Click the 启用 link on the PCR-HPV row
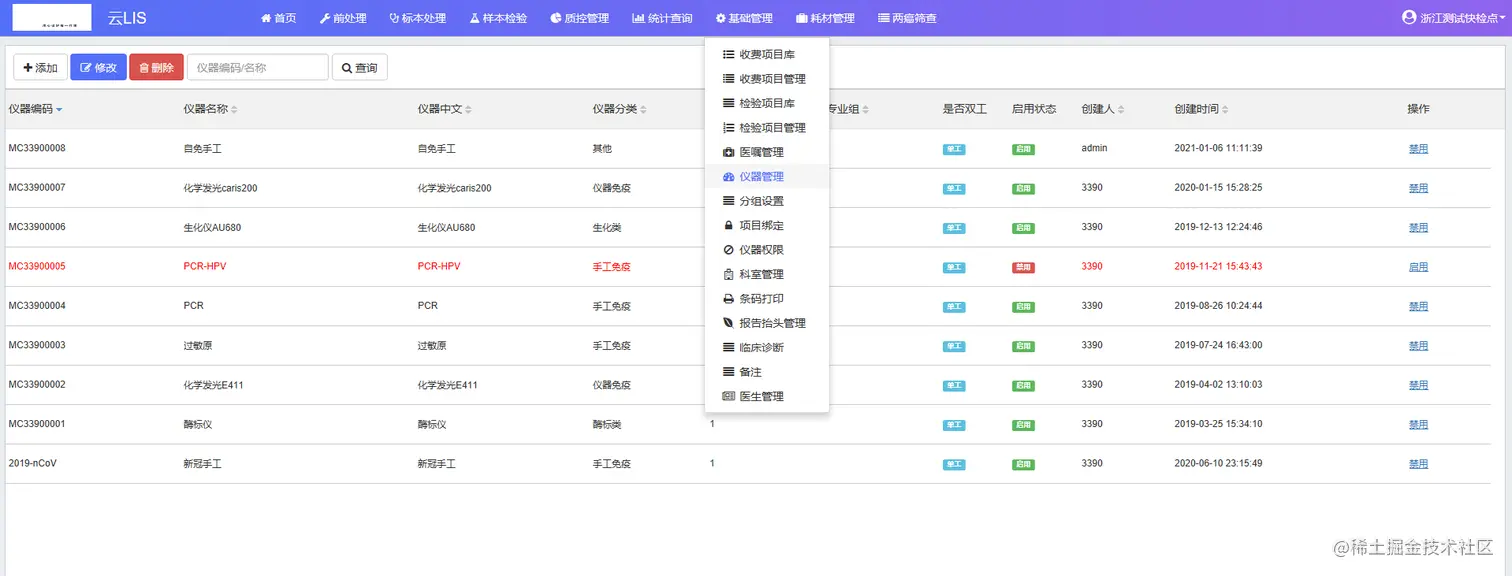 tap(1417, 266)
